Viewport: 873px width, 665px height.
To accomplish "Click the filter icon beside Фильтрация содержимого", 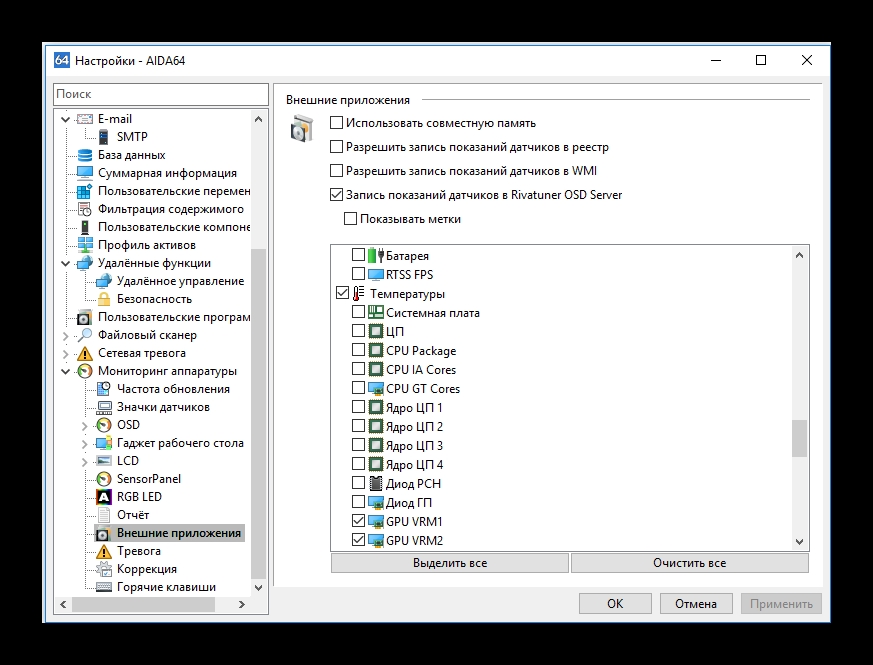I will 85,209.
